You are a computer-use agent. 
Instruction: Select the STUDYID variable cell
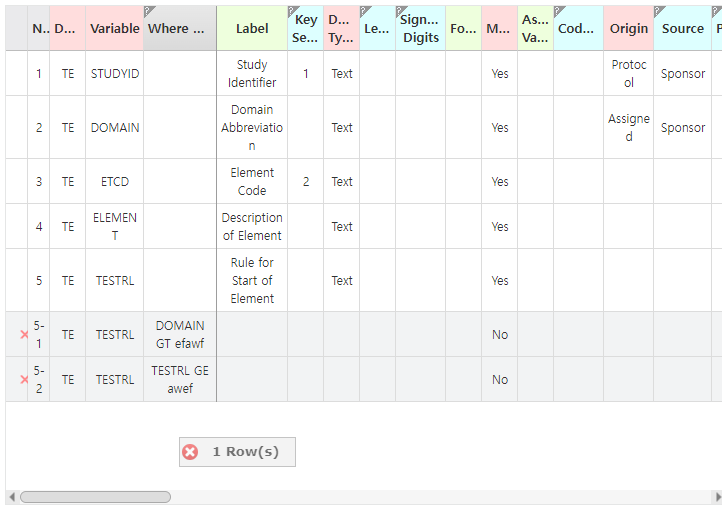click(115, 74)
